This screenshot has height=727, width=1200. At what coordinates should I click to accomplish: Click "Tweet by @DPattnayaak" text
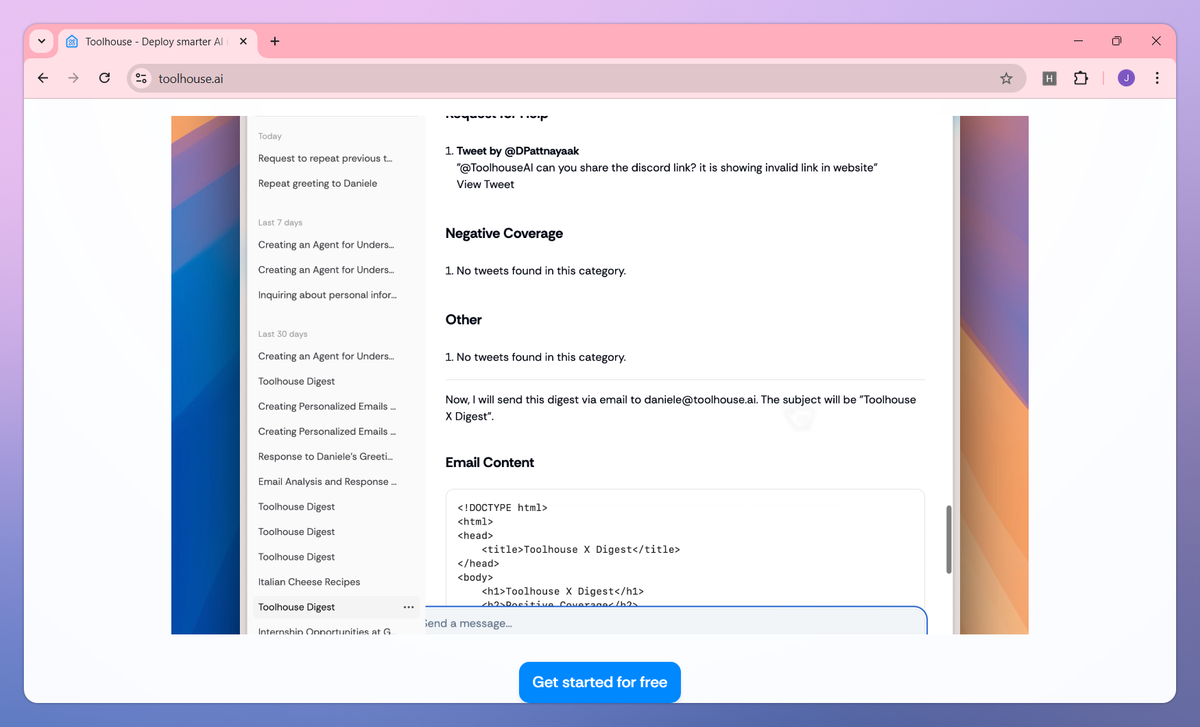coord(518,151)
